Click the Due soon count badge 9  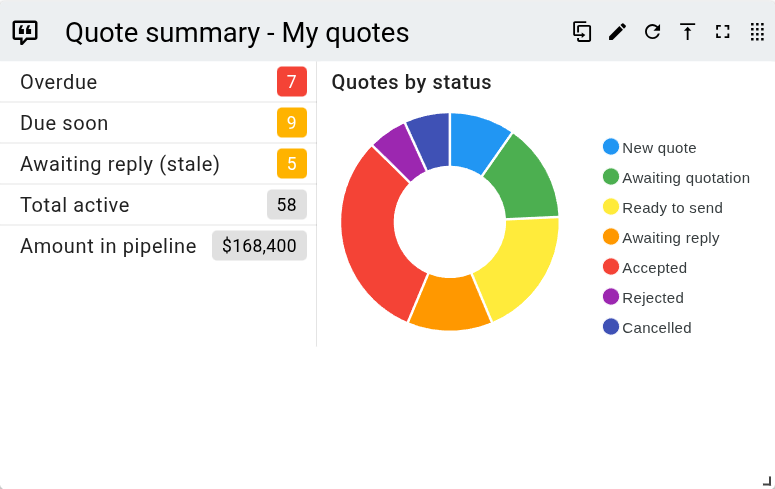292,123
